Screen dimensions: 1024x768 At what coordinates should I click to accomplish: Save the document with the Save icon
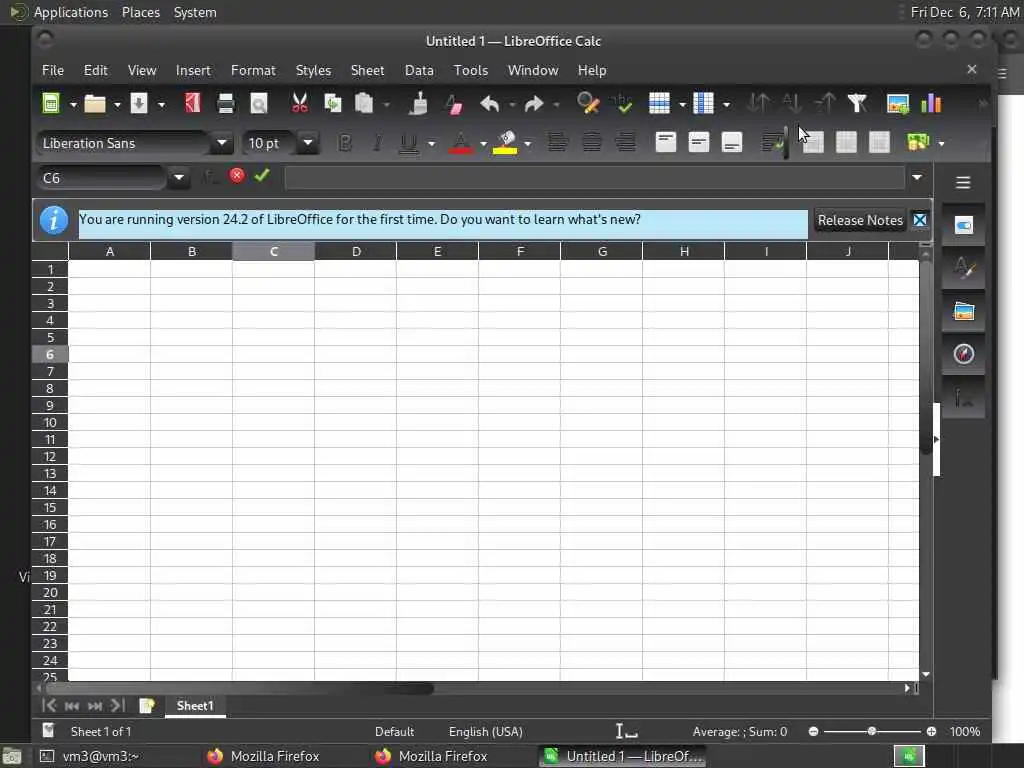tap(139, 103)
